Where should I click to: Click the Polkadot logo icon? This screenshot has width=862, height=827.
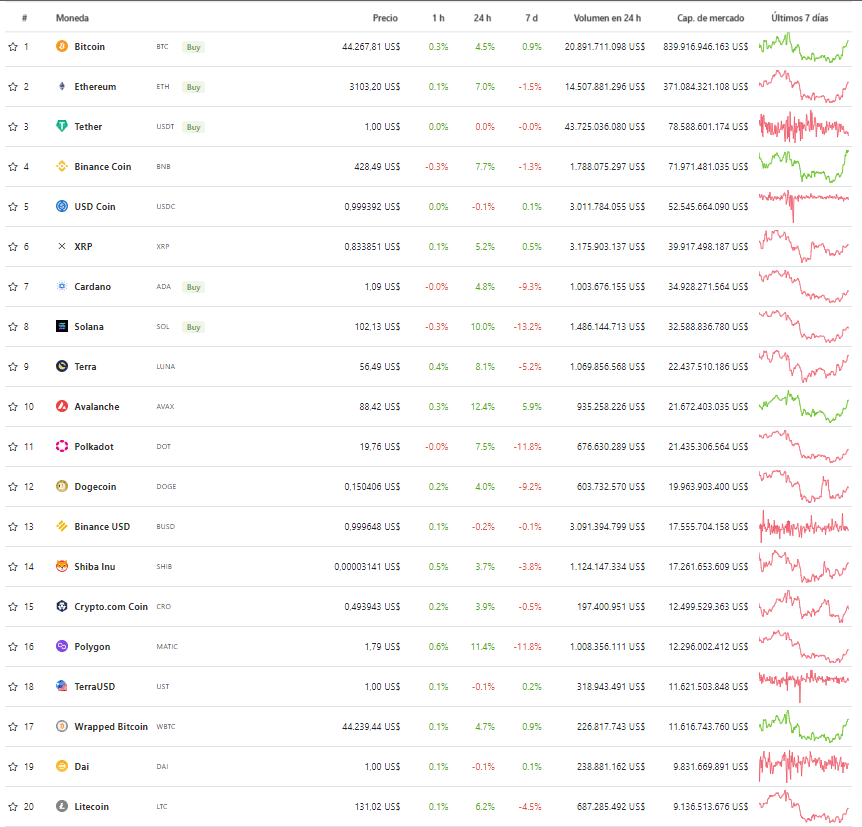click(62, 446)
